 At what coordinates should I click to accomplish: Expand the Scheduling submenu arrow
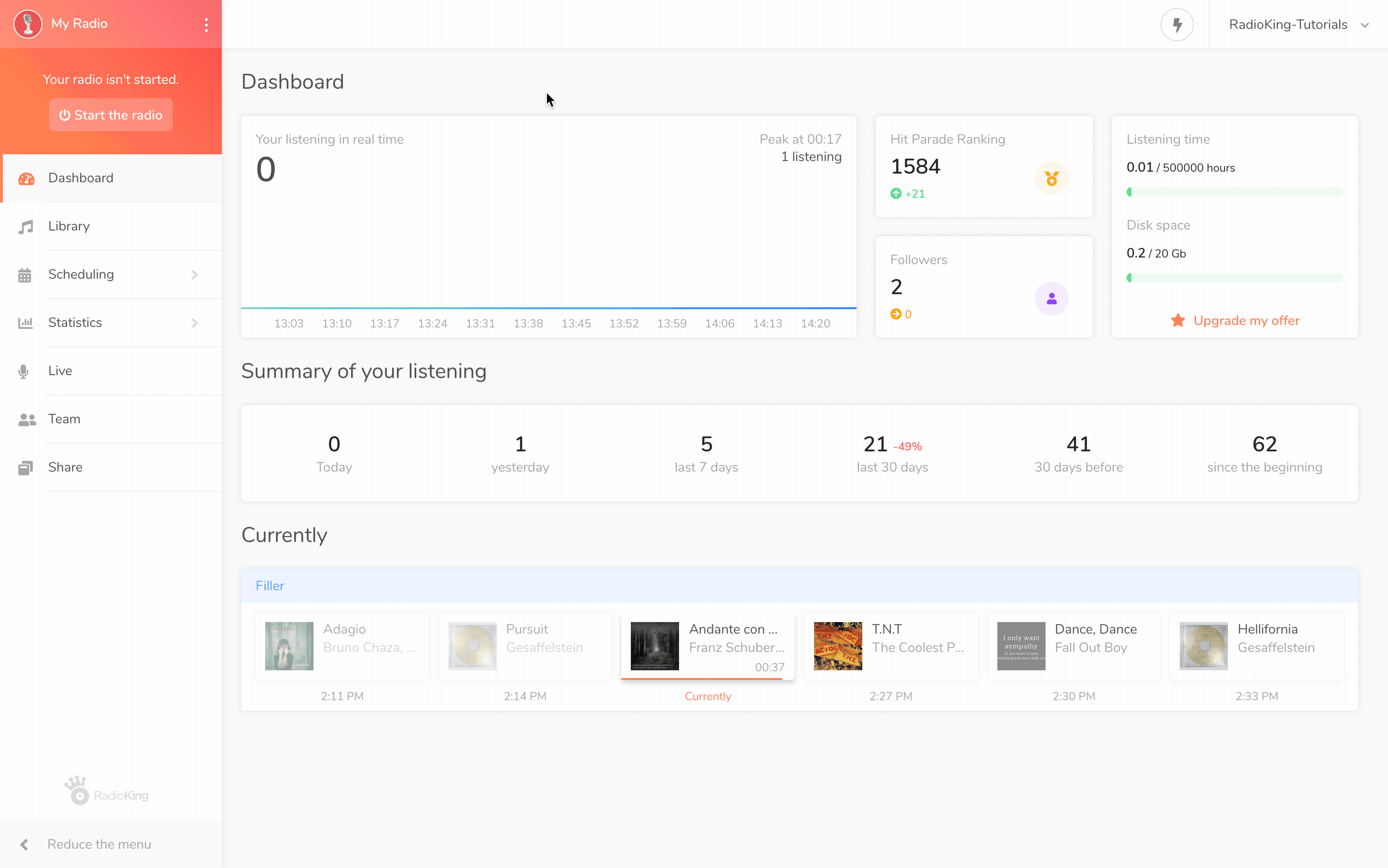tap(195, 274)
